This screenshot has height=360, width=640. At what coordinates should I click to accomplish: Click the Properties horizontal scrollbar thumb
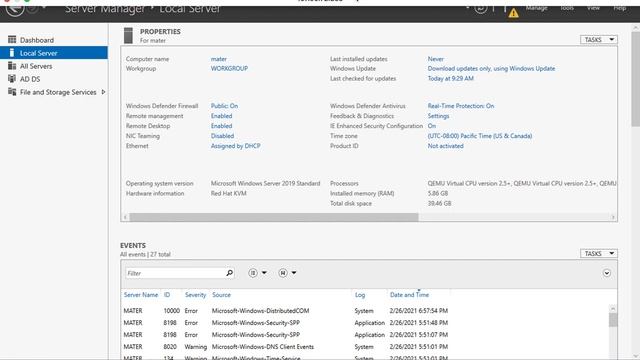274,217
